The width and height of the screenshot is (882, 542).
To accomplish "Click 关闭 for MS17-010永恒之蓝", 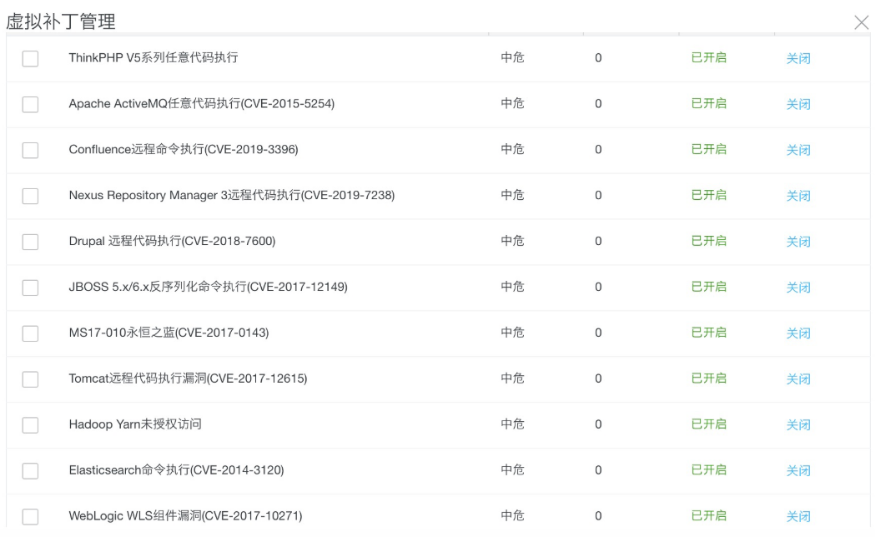I will click(798, 333).
